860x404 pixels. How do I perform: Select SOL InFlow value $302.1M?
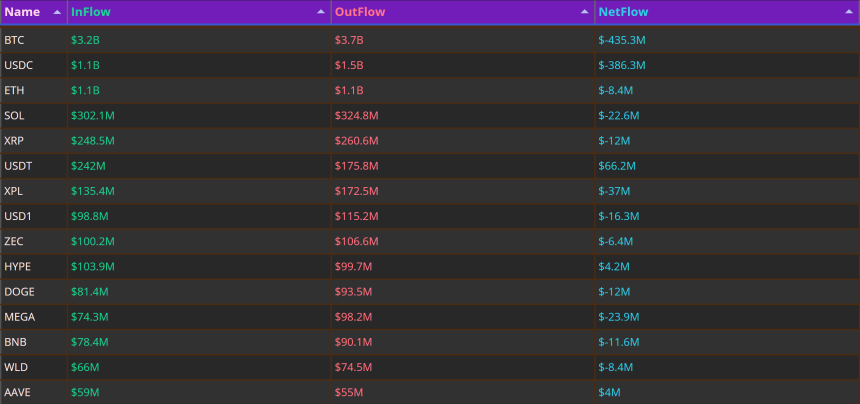(93, 116)
